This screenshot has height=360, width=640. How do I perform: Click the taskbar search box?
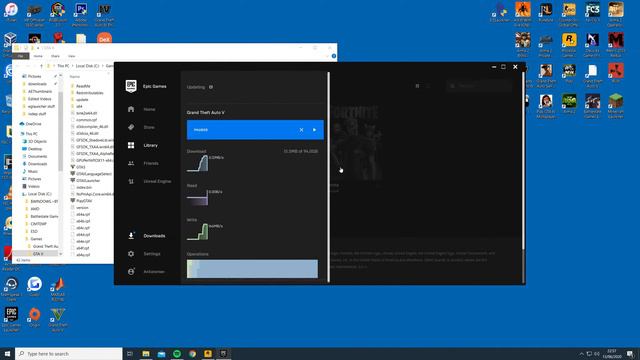(x=69, y=353)
